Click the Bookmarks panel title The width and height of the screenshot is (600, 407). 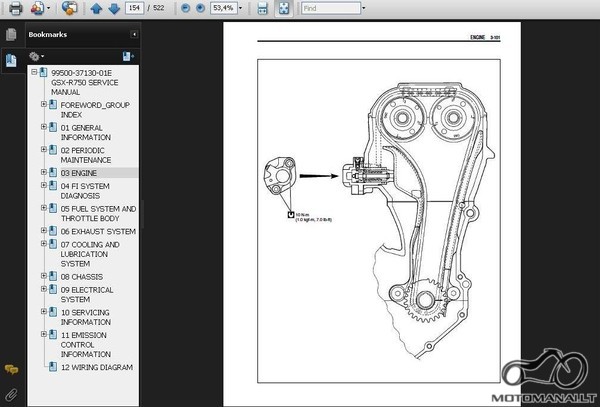tap(47, 34)
